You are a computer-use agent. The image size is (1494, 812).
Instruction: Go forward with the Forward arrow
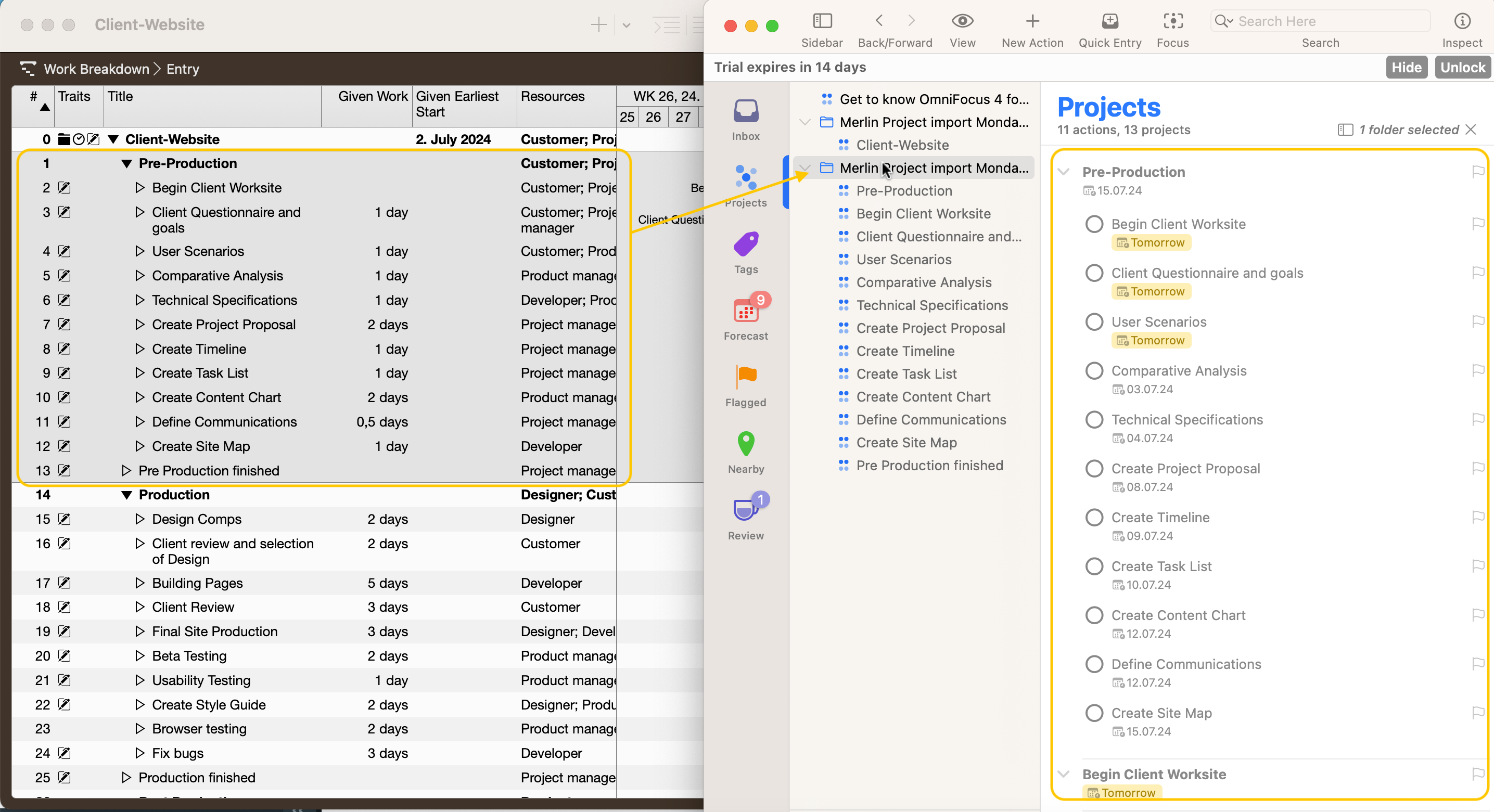(911, 21)
